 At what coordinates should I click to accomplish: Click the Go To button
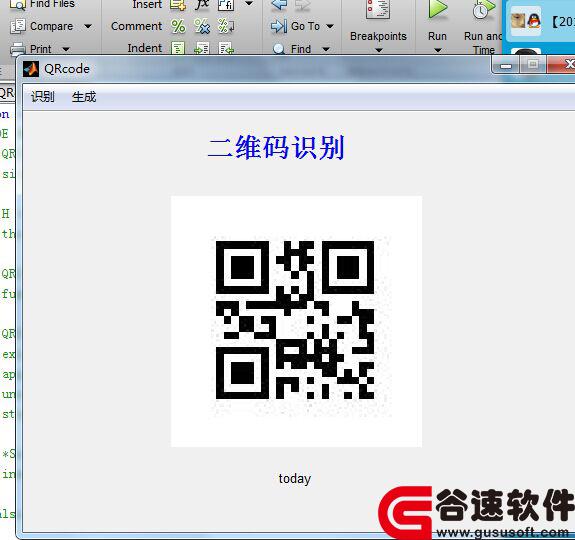[305, 26]
